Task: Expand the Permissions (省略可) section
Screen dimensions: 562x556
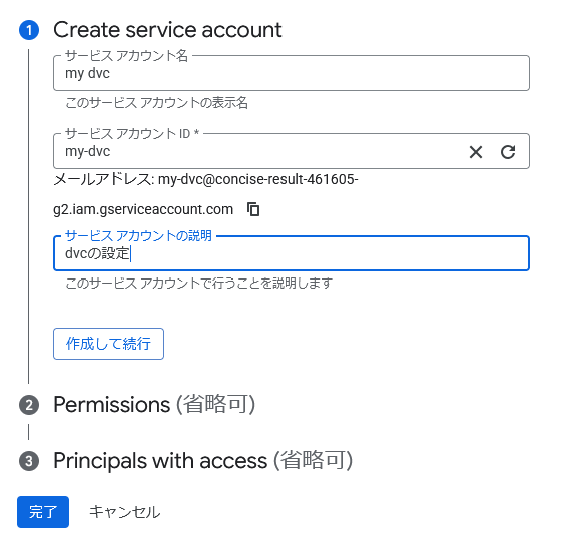Action: (154, 405)
